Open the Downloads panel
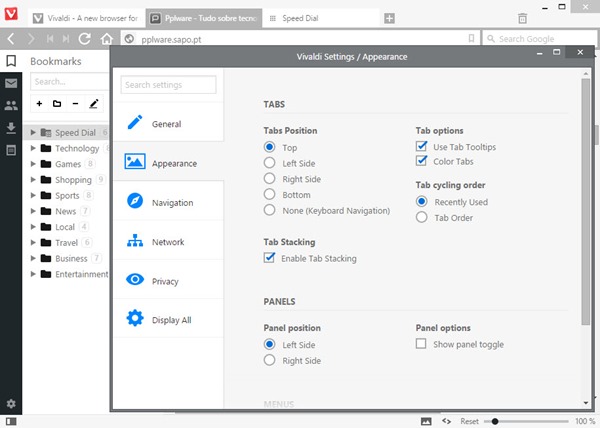600x428 pixels. (11, 128)
